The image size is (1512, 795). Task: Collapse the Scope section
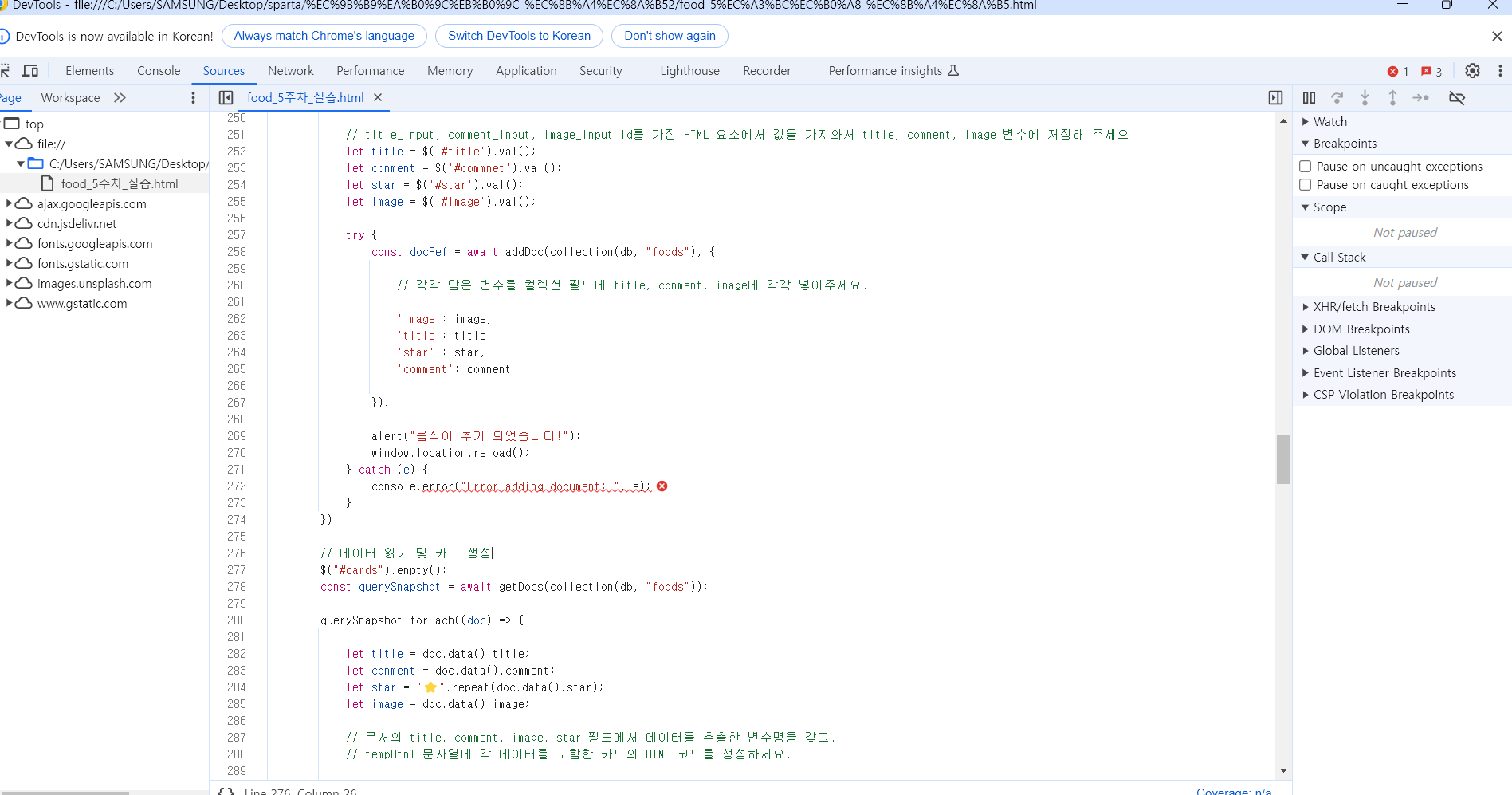pos(1306,207)
